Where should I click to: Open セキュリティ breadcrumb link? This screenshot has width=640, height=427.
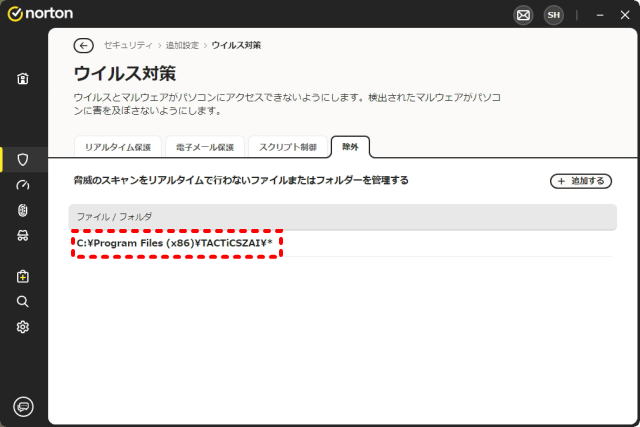point(128,45)
